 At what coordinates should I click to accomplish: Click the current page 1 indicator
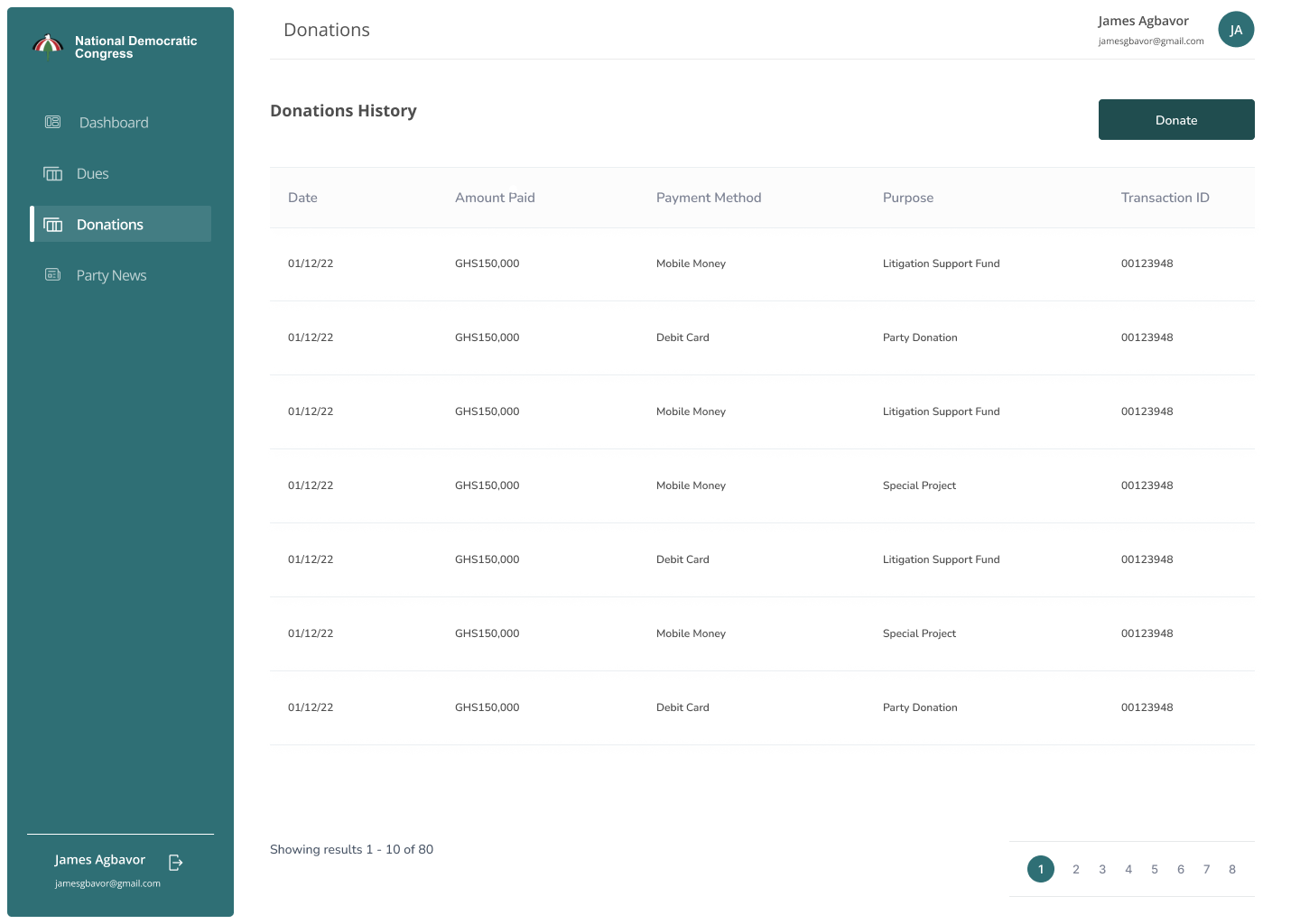coord(1040,869)
